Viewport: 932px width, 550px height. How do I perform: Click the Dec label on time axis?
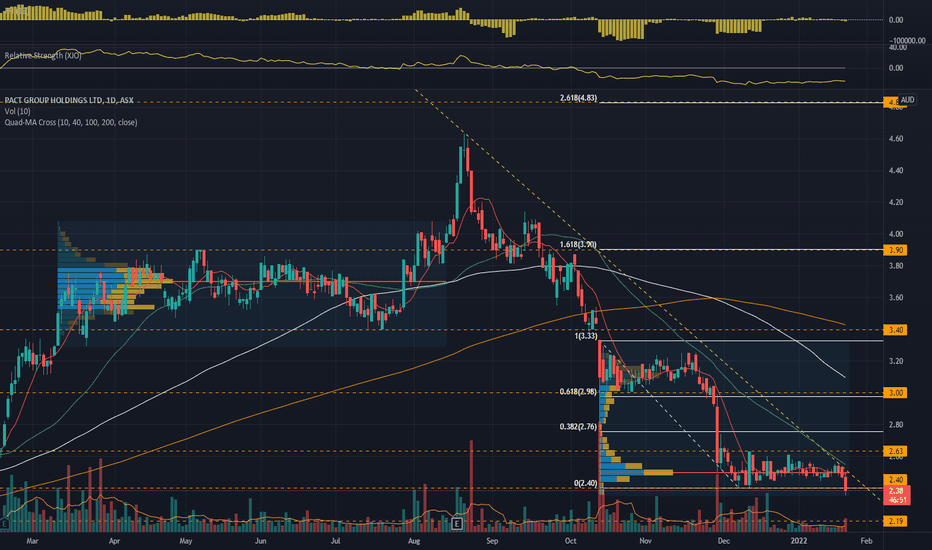(x=723, y=541)
